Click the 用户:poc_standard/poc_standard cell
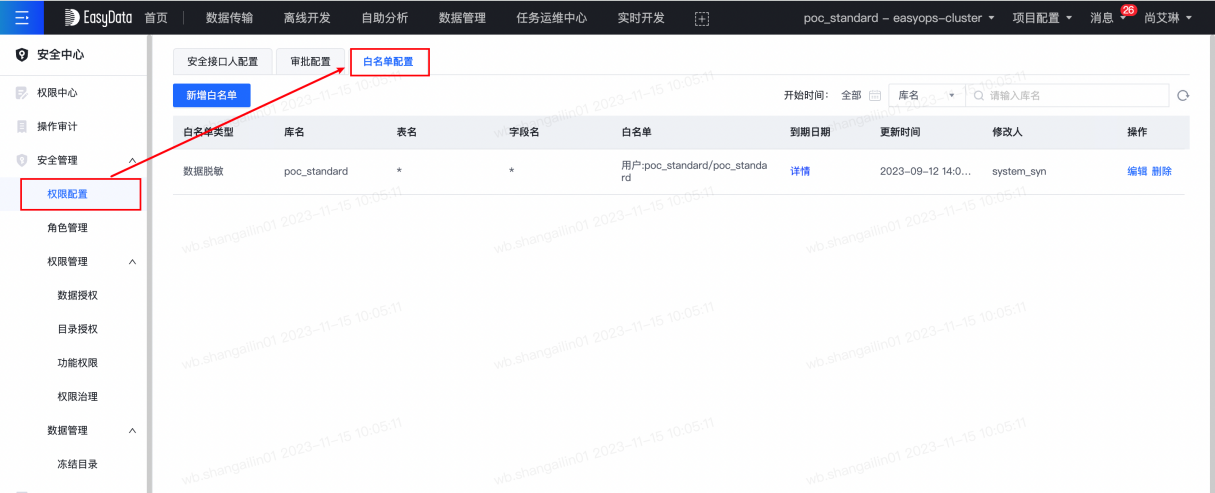Screen dimensions: 1215x493 (x=693, y=171)
